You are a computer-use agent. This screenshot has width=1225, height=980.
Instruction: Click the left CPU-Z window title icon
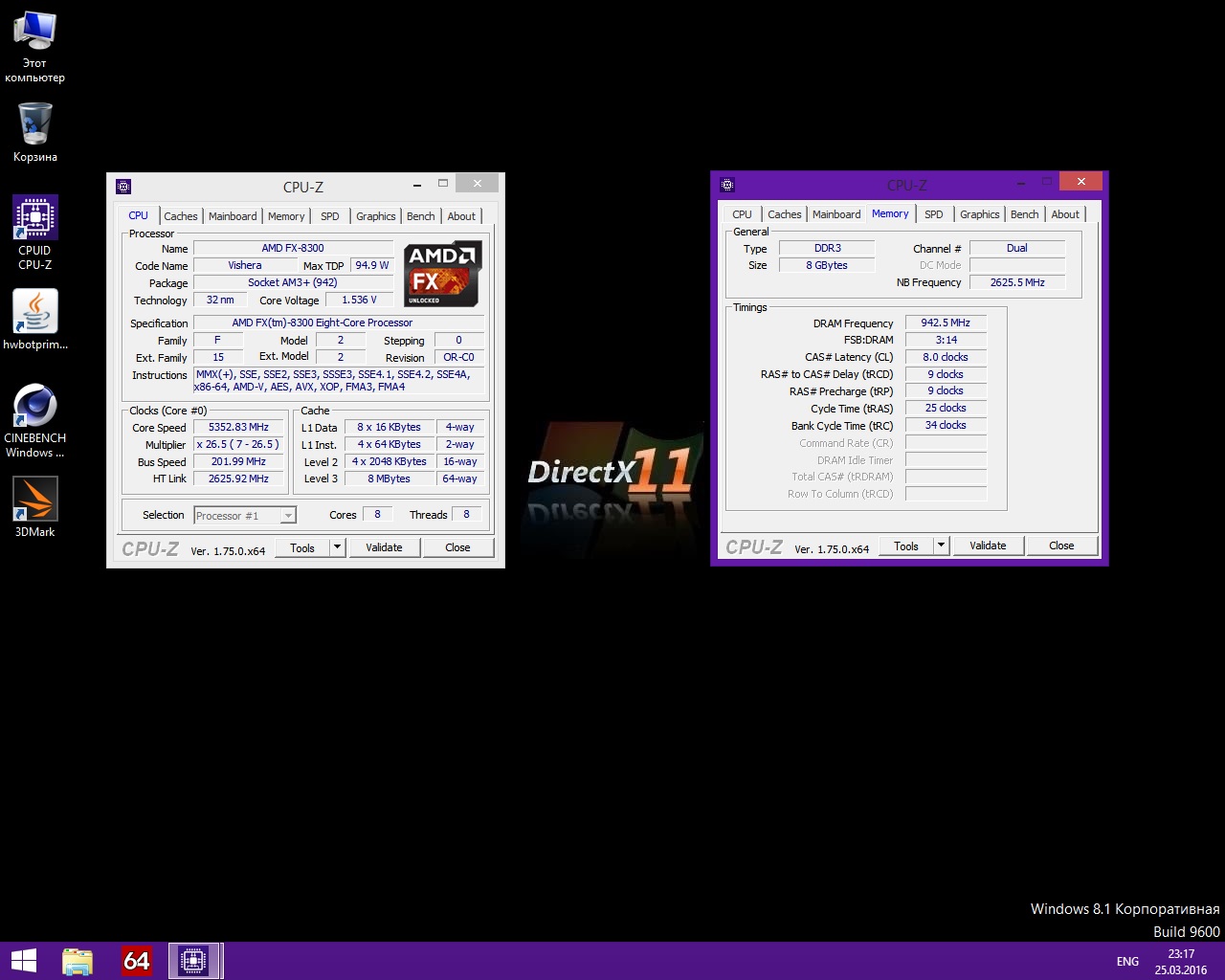[123, 187]
